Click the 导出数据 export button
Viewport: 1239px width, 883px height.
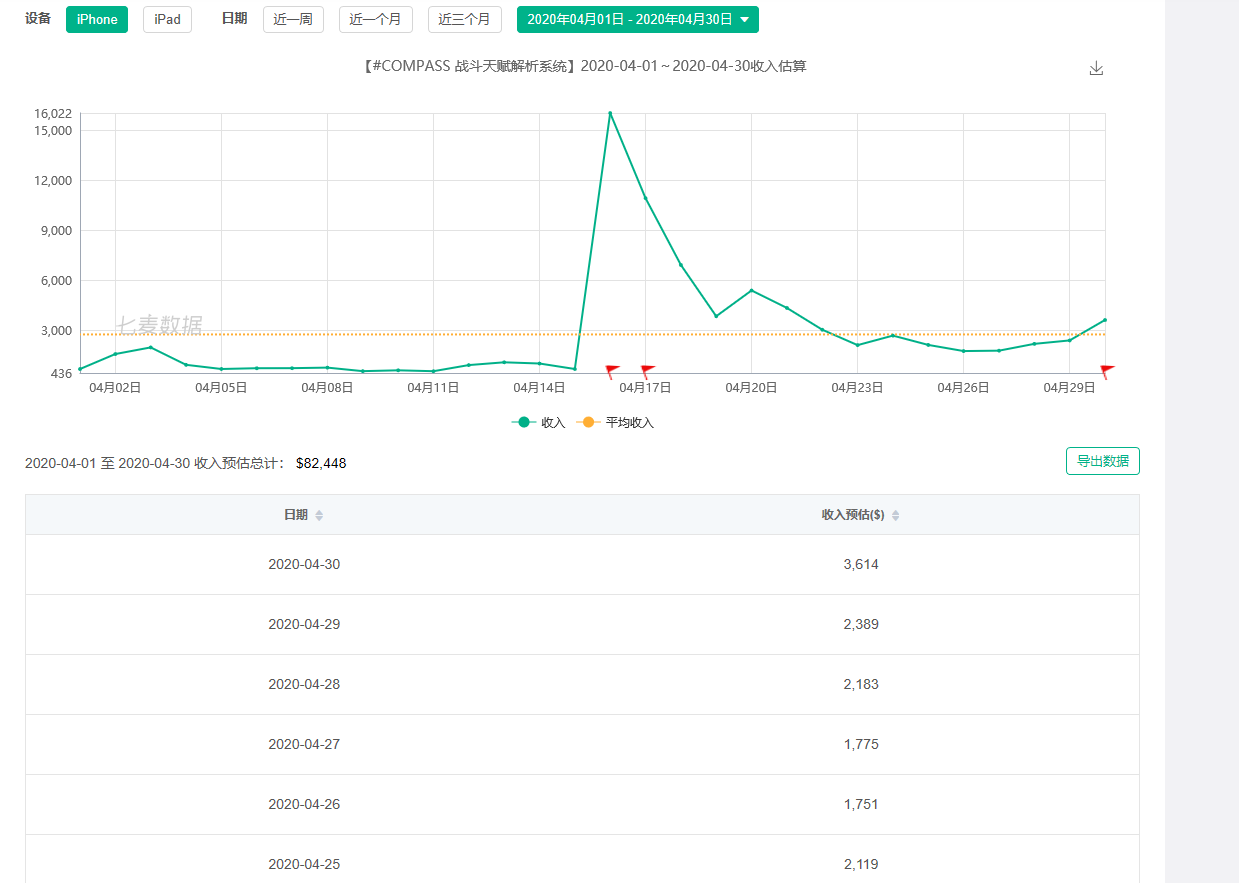(1102, 461)
